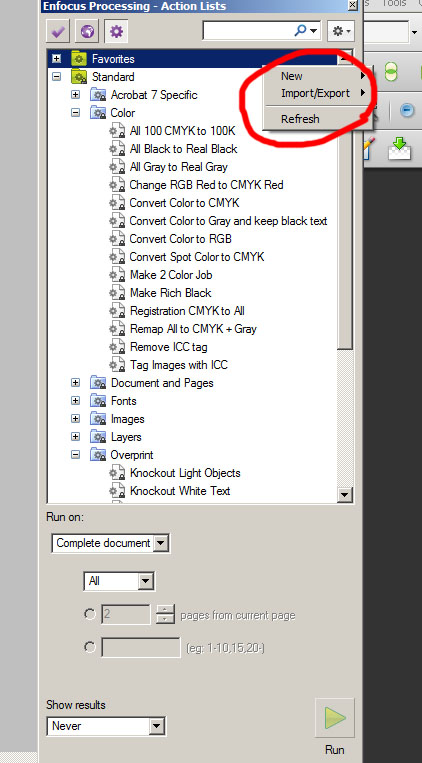The width and height of the screenshot is (422, 763).
Task: Select Make Rich Black action list
Action: point(170,293)
